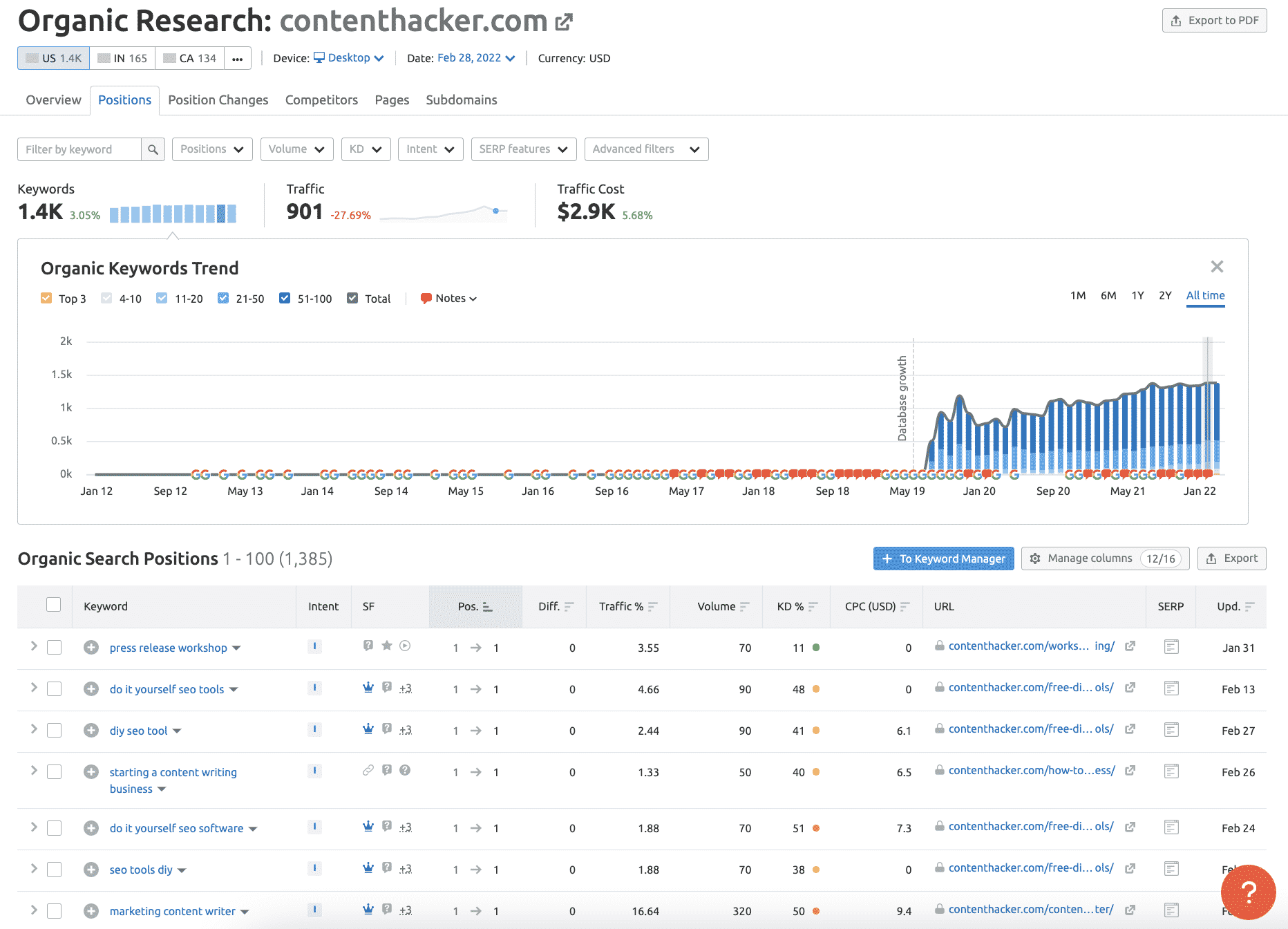
Task: View SERP snapshot for do it yourself seo software
Action: (x=1171, y=827)
